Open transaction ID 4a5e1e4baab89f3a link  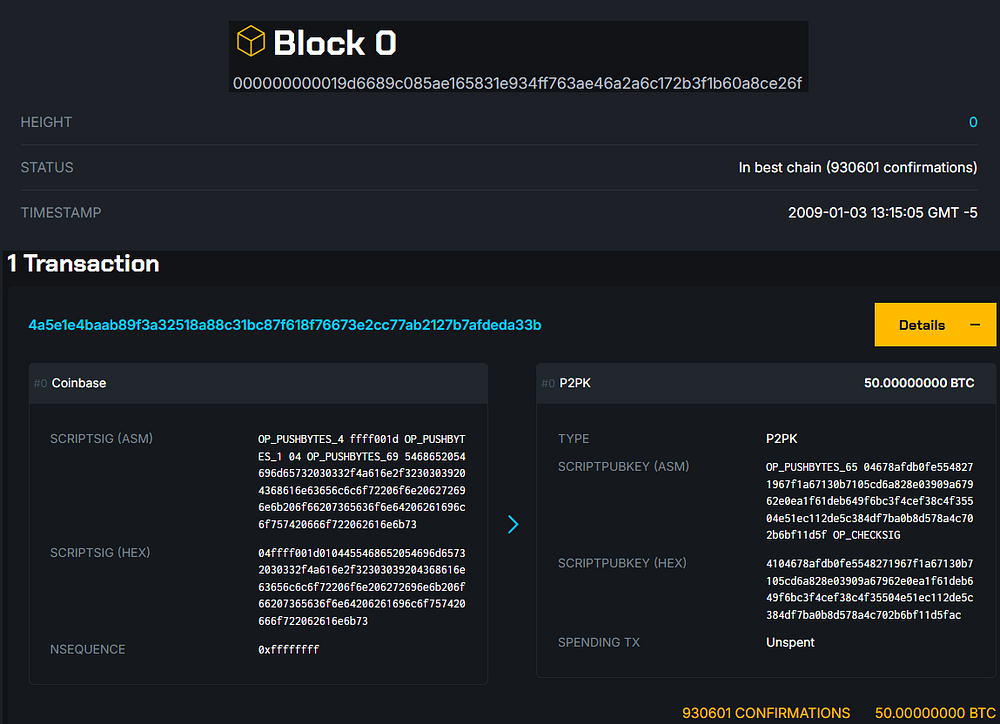point(285,326)
